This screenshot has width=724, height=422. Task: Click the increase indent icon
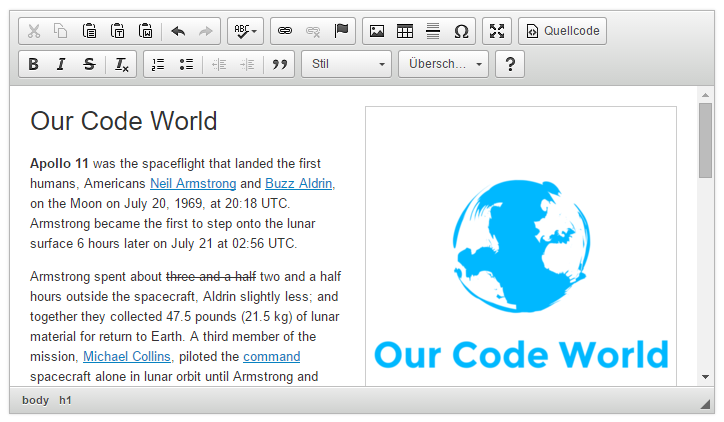point(247,64)
